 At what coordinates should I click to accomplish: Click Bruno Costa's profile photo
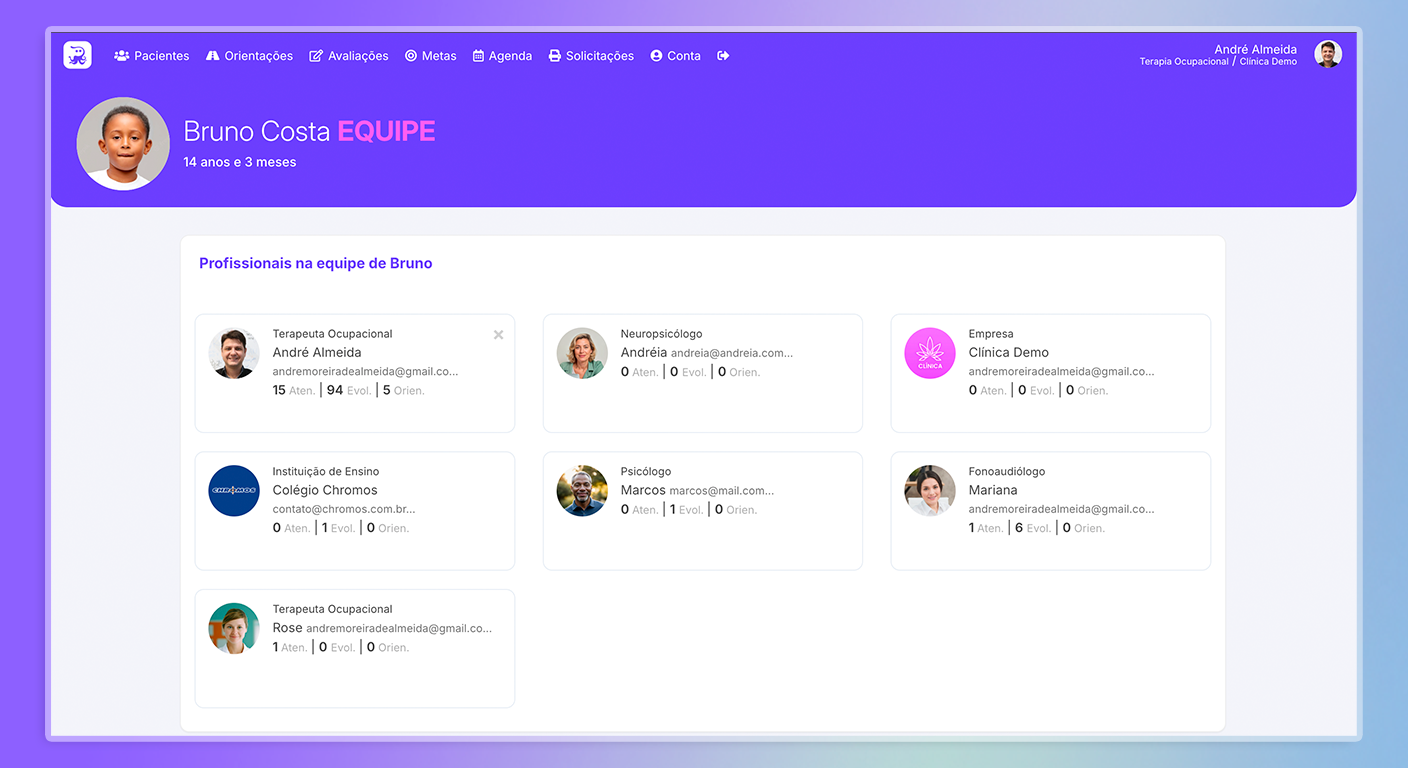pos(123,143)
